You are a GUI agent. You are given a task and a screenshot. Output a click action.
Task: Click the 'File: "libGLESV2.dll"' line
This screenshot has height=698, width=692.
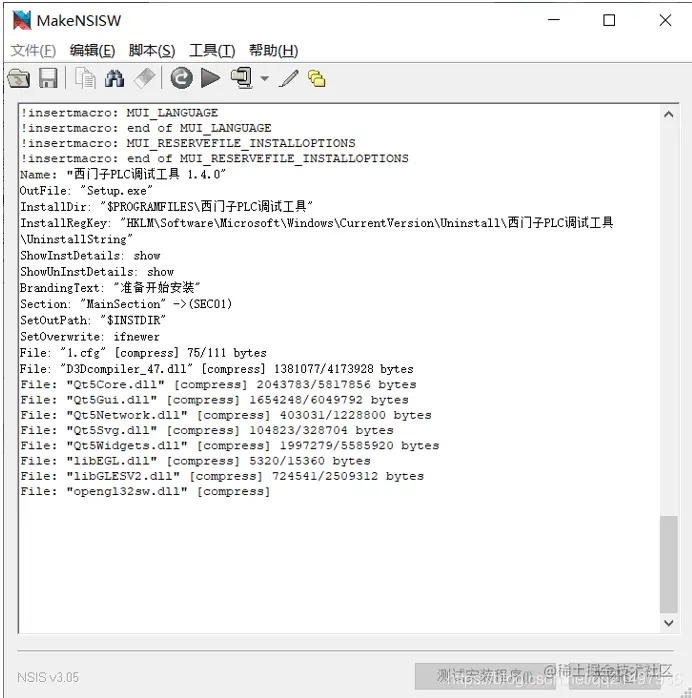point(222,476)
